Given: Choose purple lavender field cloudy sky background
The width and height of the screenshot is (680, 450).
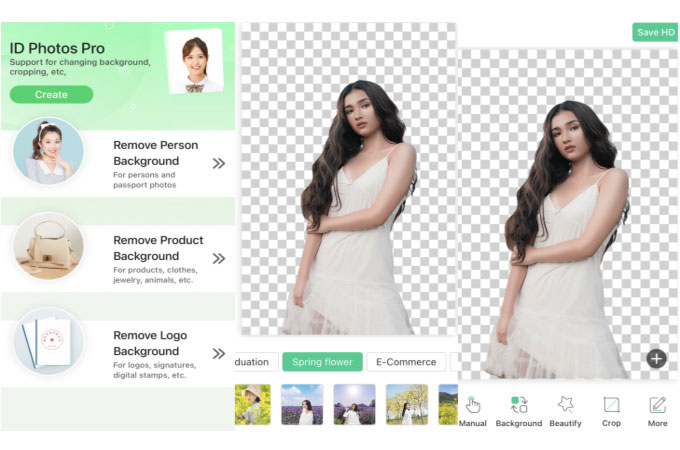Looking at the screenshot, I should 302,404.
